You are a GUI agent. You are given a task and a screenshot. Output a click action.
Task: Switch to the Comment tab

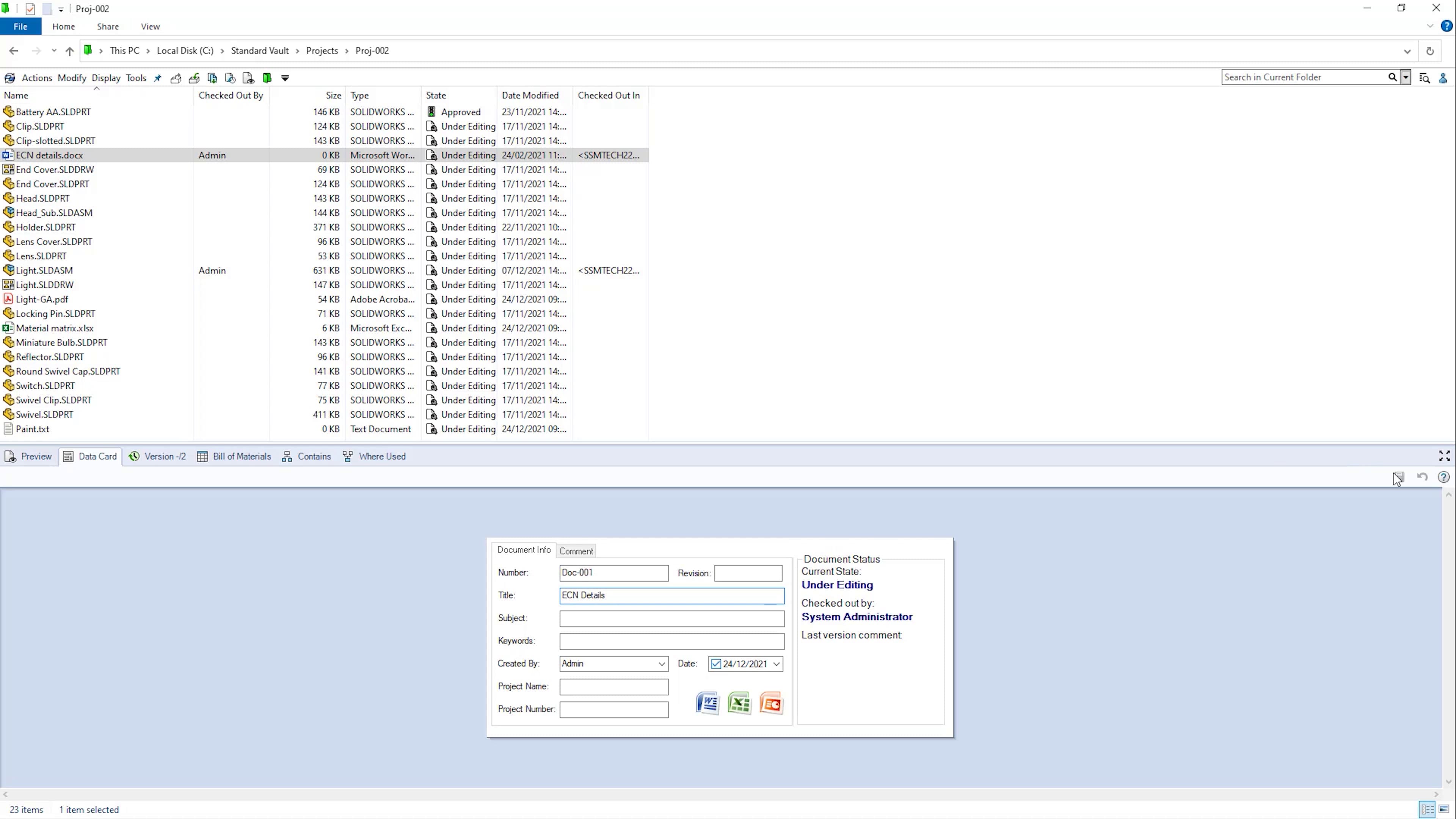pyautogui.click(x=576, y=551)
